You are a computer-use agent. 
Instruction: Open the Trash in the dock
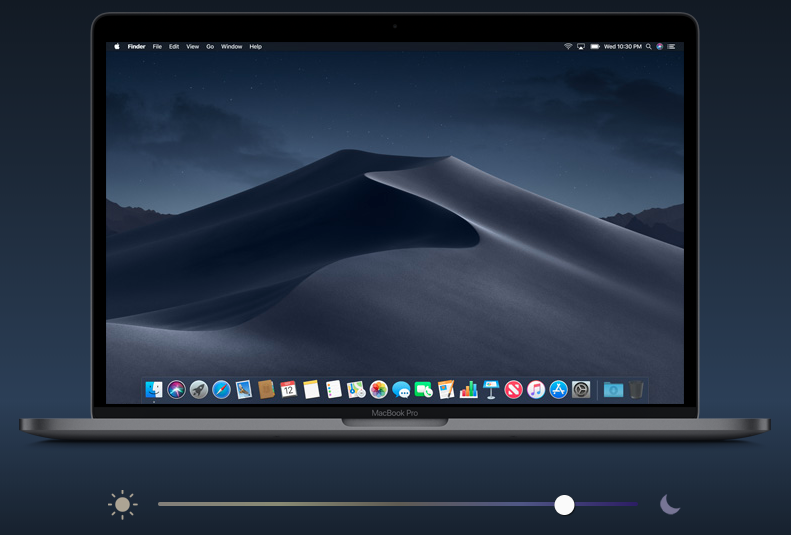(637, 389)
